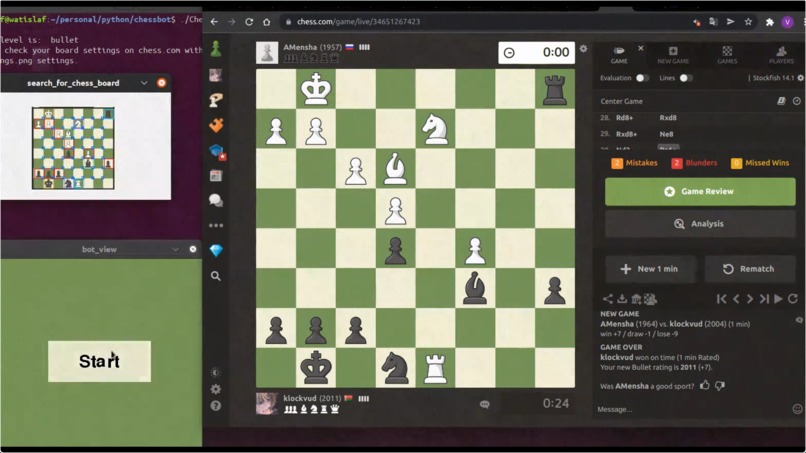
Task: Switch to the GAMES tab
Action: tap(727, 55)
